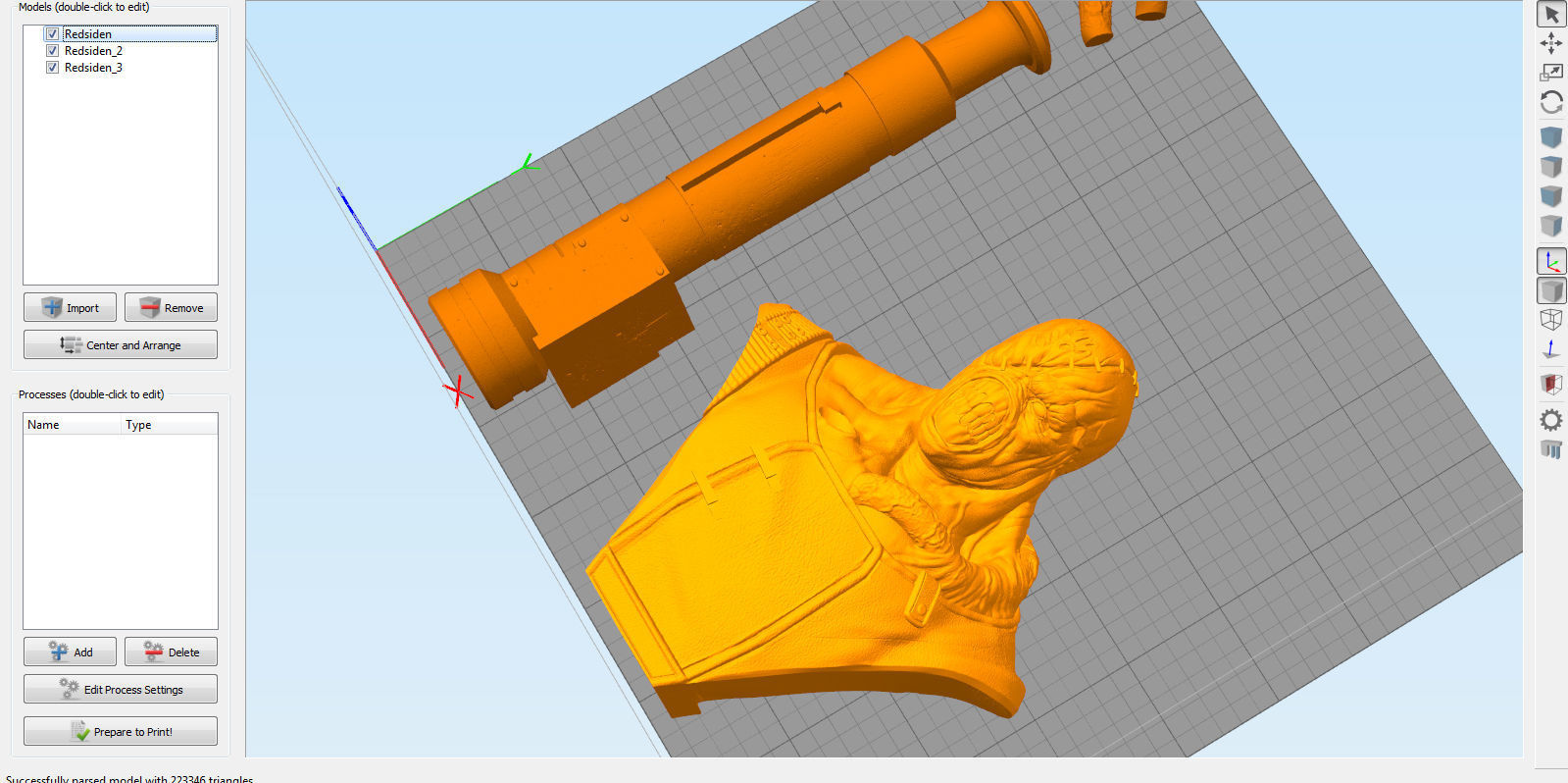Activate the translate/move models tool
This screenshot has height=783, width=1568.
pyautogui.click(x=1551, y=43)
